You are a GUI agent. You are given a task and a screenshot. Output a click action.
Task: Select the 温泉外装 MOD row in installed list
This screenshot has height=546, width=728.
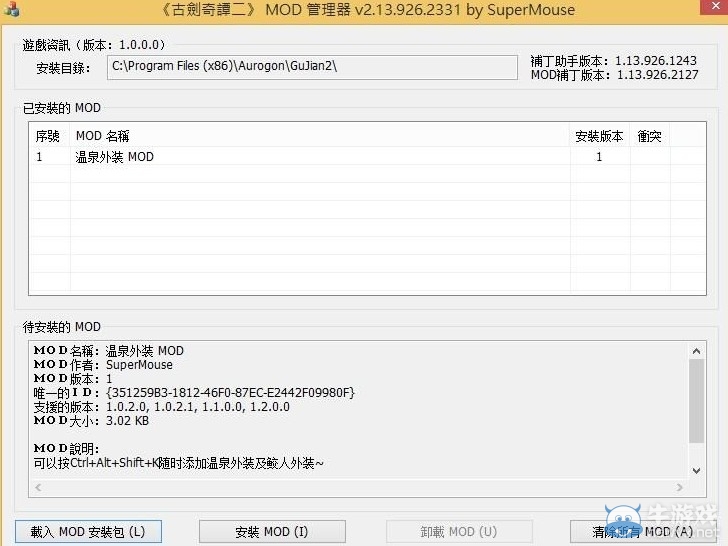point(367,157)
